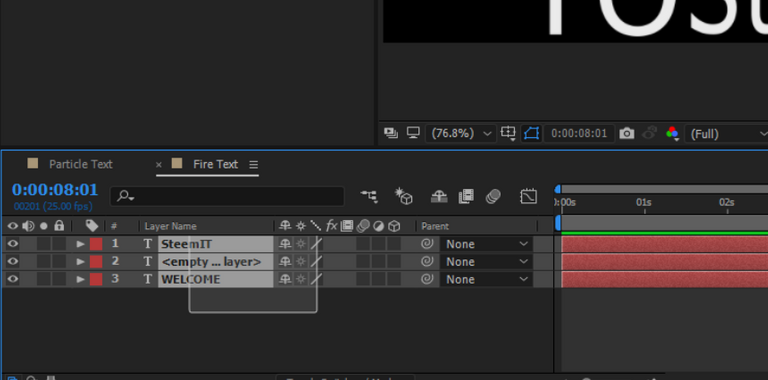The width and height of the screenshot is (768, 380).
Task: Toggle the lock box for SteemIT layer
Action: [x=59, y=244]
